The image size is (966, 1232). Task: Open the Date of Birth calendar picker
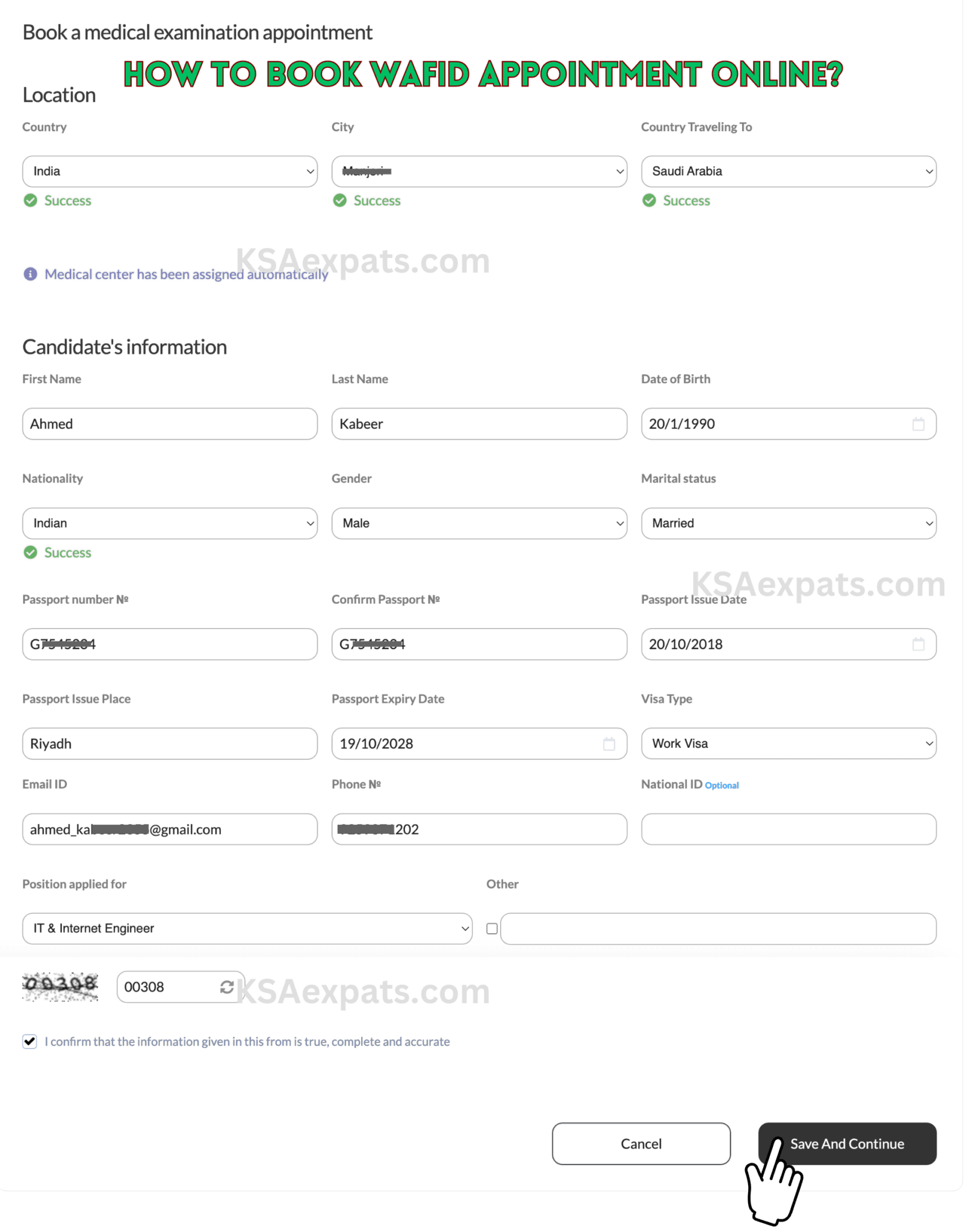pyautogui.click(x=918, y=423)
